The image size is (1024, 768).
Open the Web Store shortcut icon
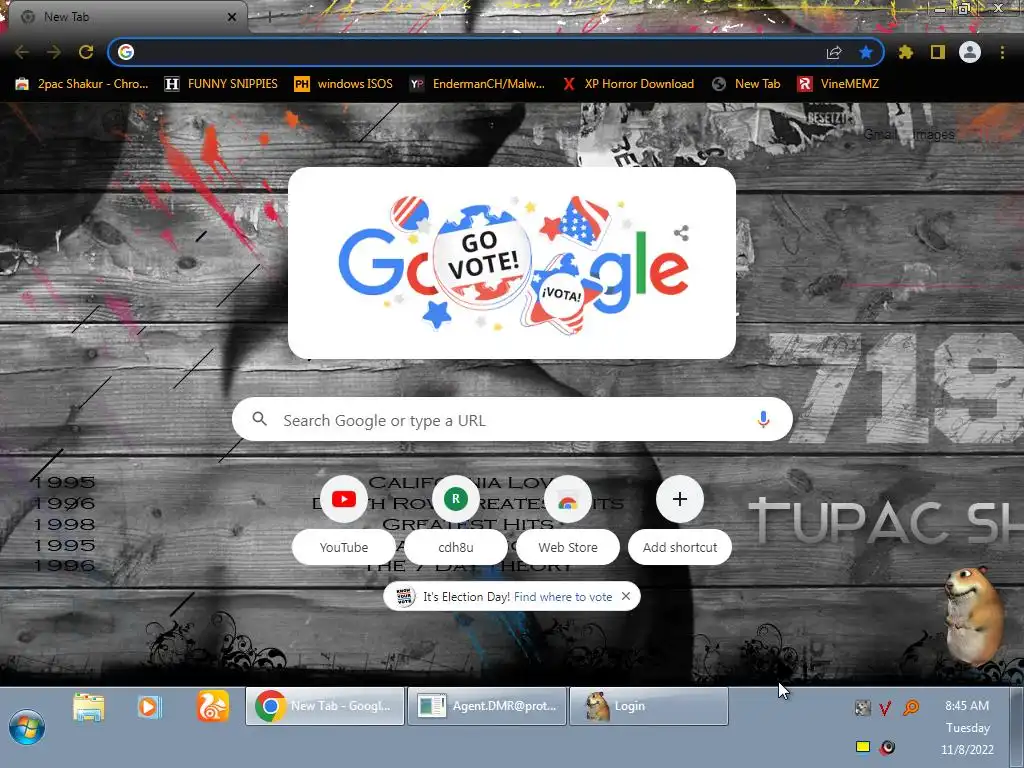pyautogui.click(x=568, y=500)
